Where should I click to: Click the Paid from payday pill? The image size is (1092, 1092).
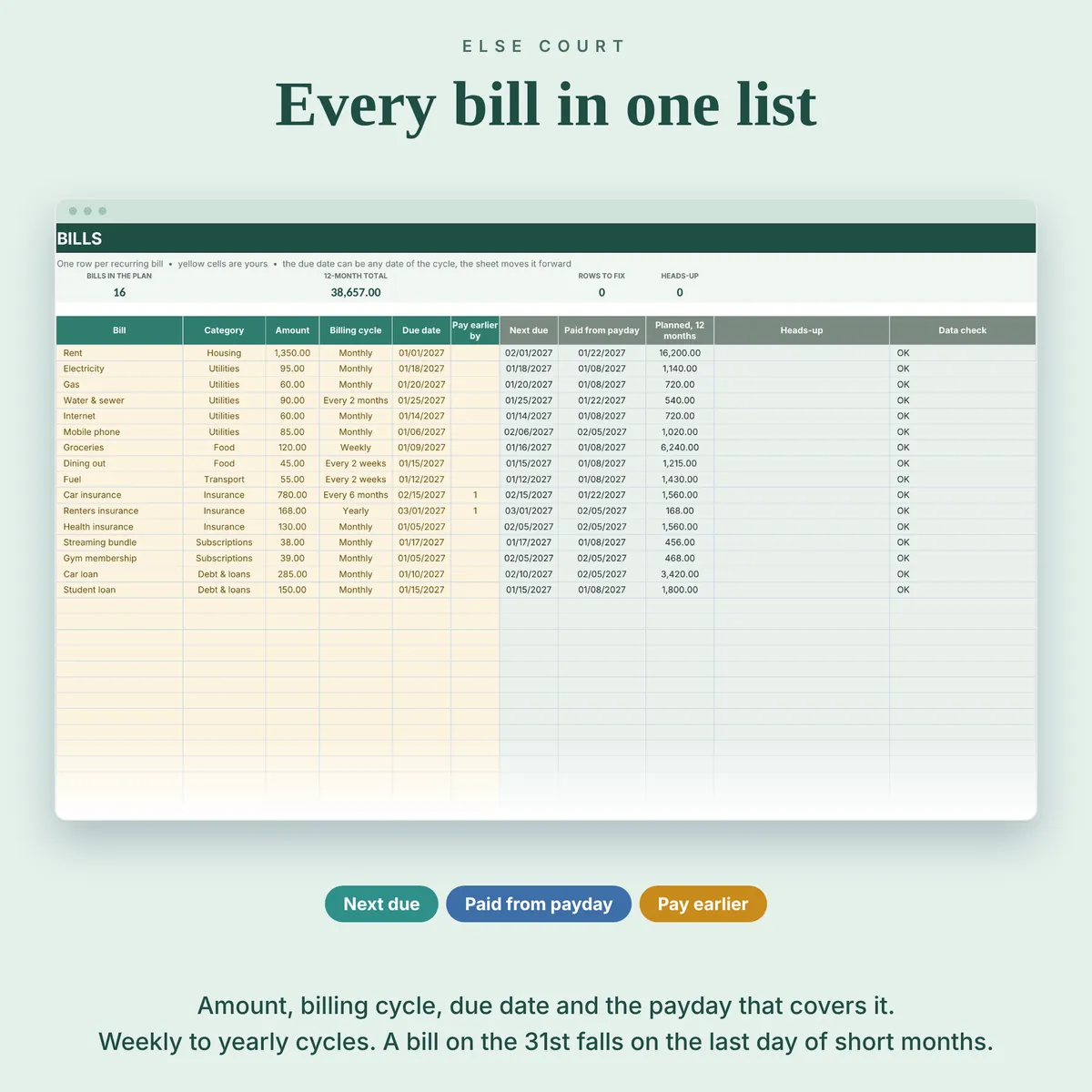tap(539, 904)
